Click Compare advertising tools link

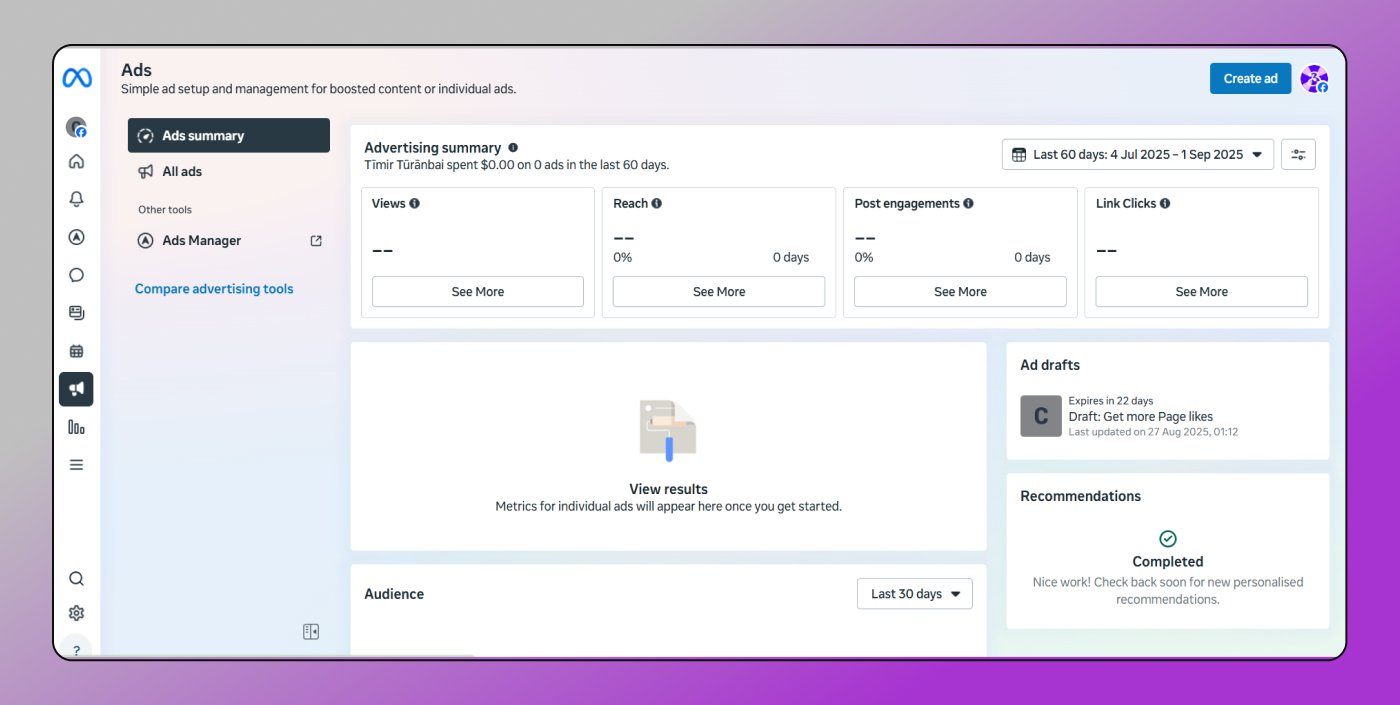[214, 289]
